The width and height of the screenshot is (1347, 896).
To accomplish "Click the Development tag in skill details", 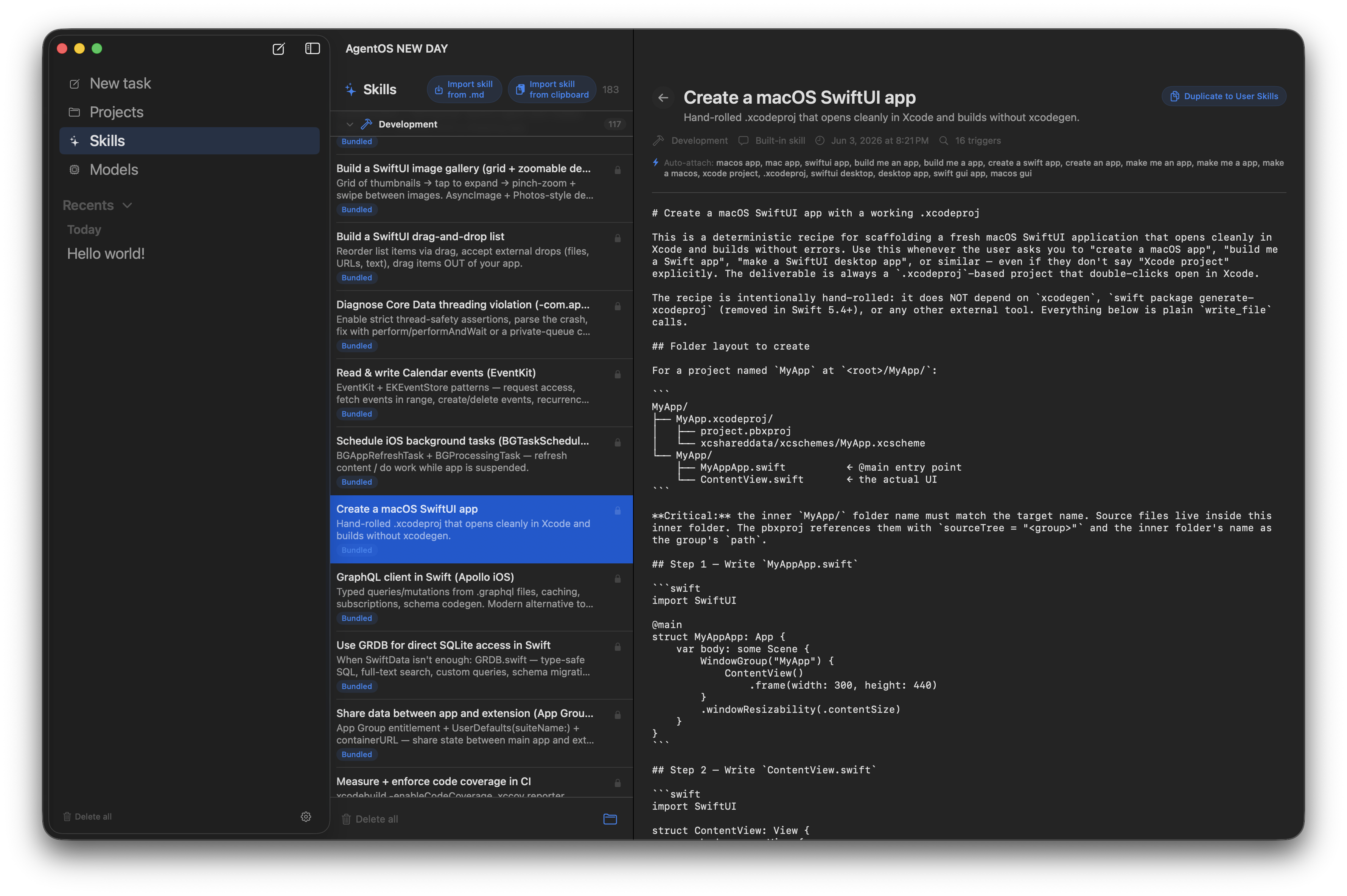I will coord(699,141).
